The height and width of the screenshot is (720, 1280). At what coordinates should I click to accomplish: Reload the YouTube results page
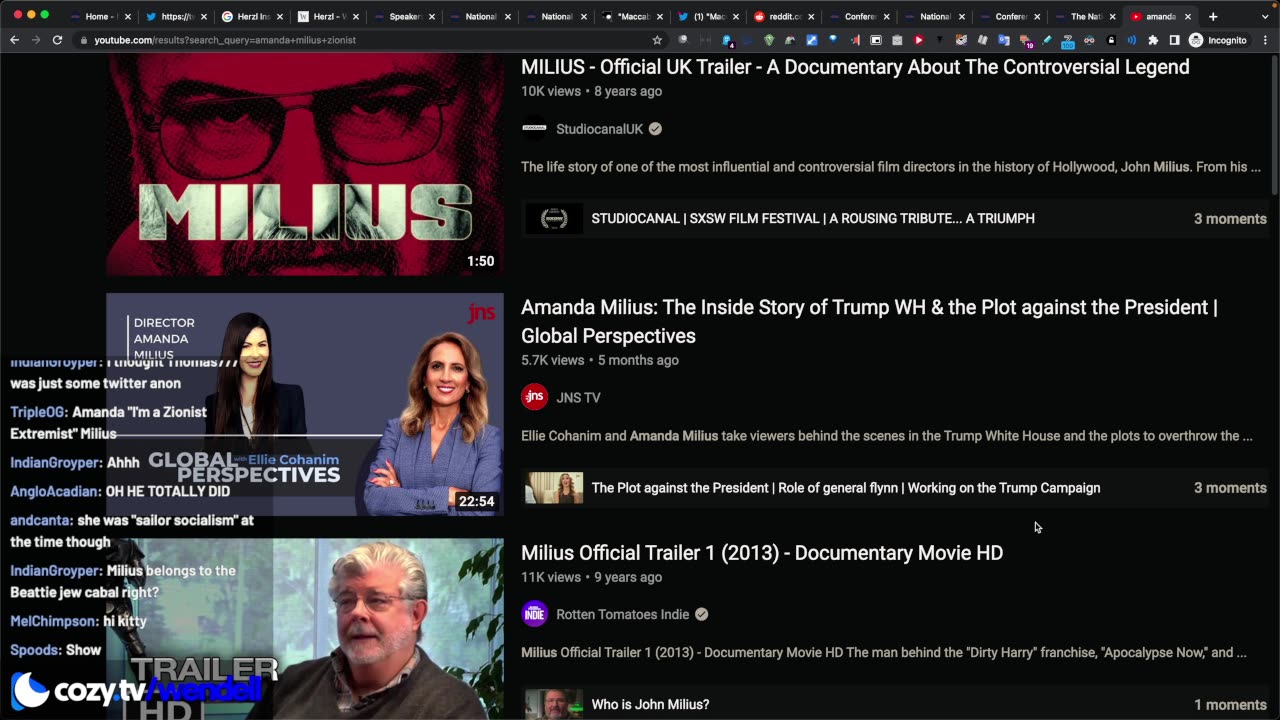[57, 40]
